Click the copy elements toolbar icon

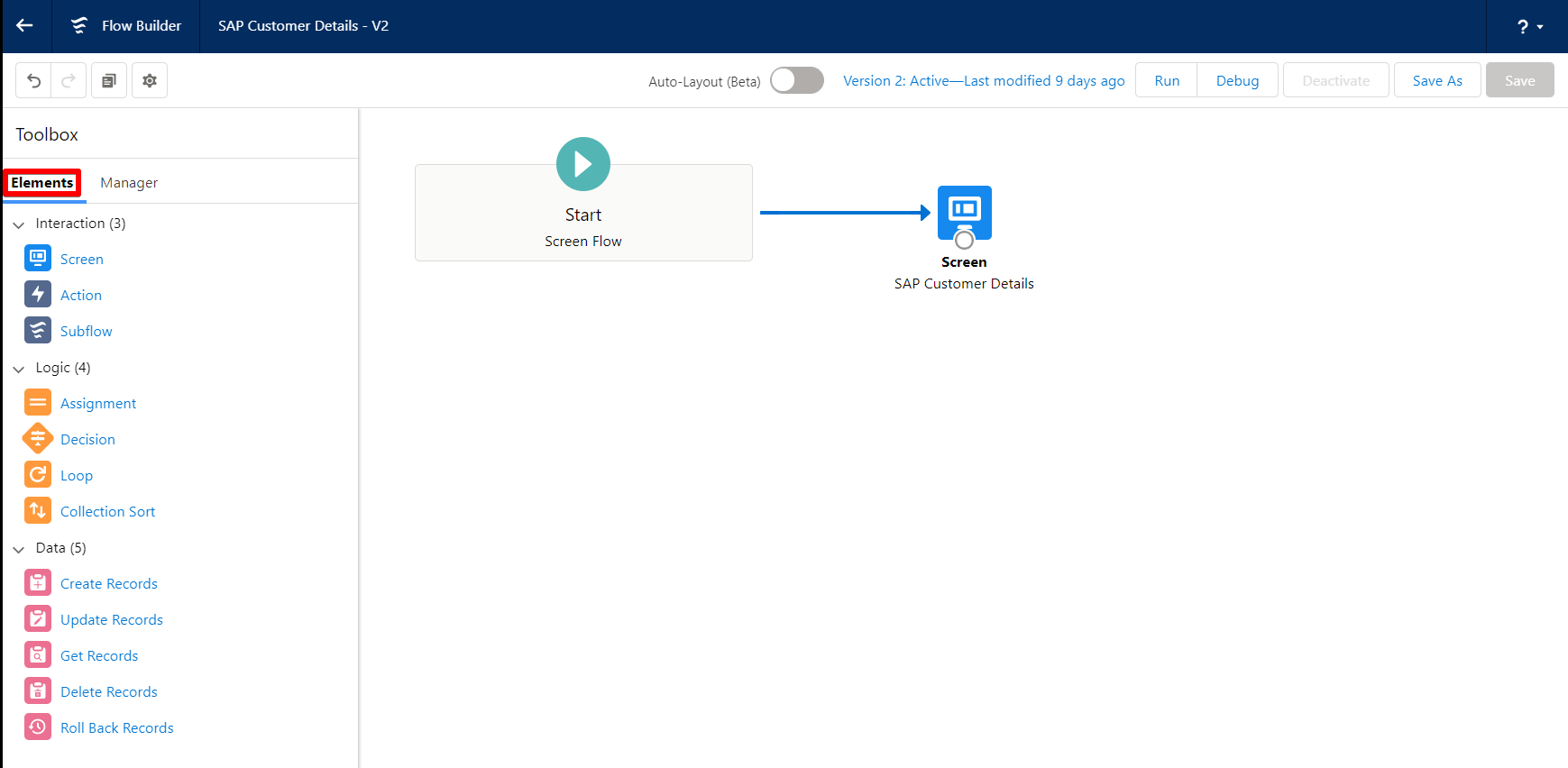[x=109, y=81]
